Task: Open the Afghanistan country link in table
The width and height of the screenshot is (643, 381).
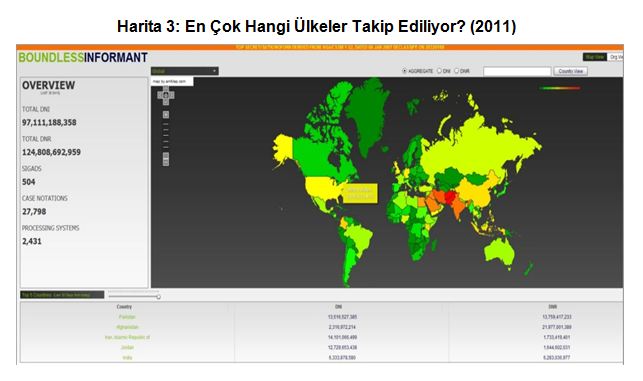Action: pyautogui.click(x=127, y=327)
